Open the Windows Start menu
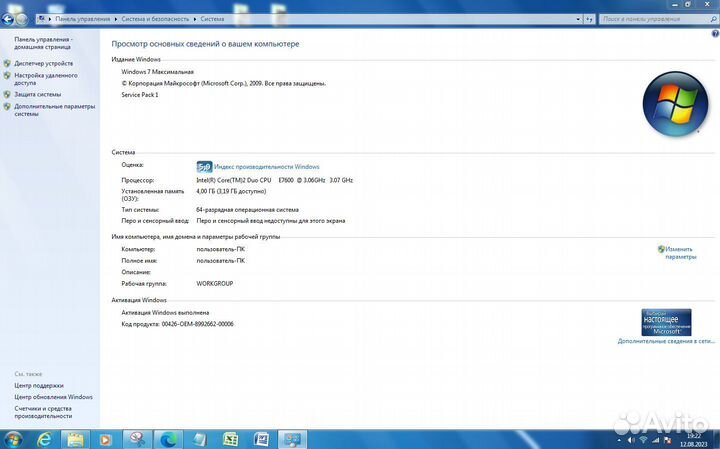This screenshot has width=720, height=449. [12, 440]
